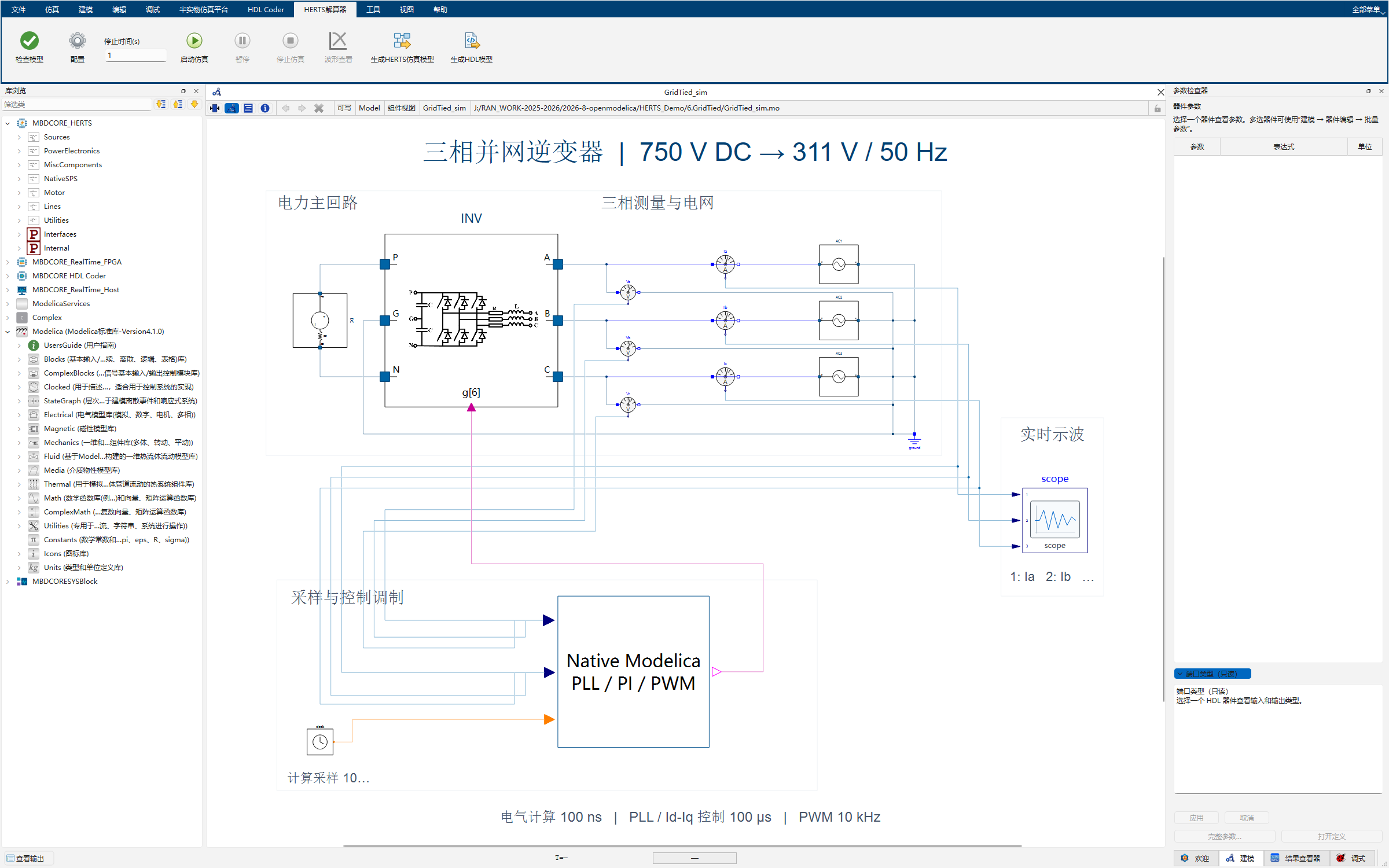
Task: Select the Sources library item
Action: pyautogui.click(x=56, y=137)
